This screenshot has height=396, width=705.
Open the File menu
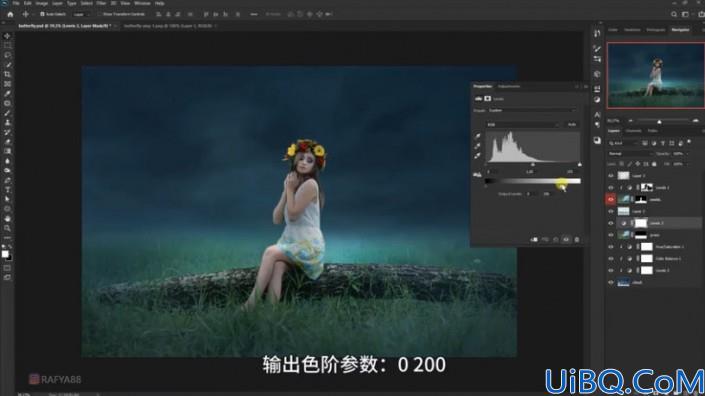point(16,3)
